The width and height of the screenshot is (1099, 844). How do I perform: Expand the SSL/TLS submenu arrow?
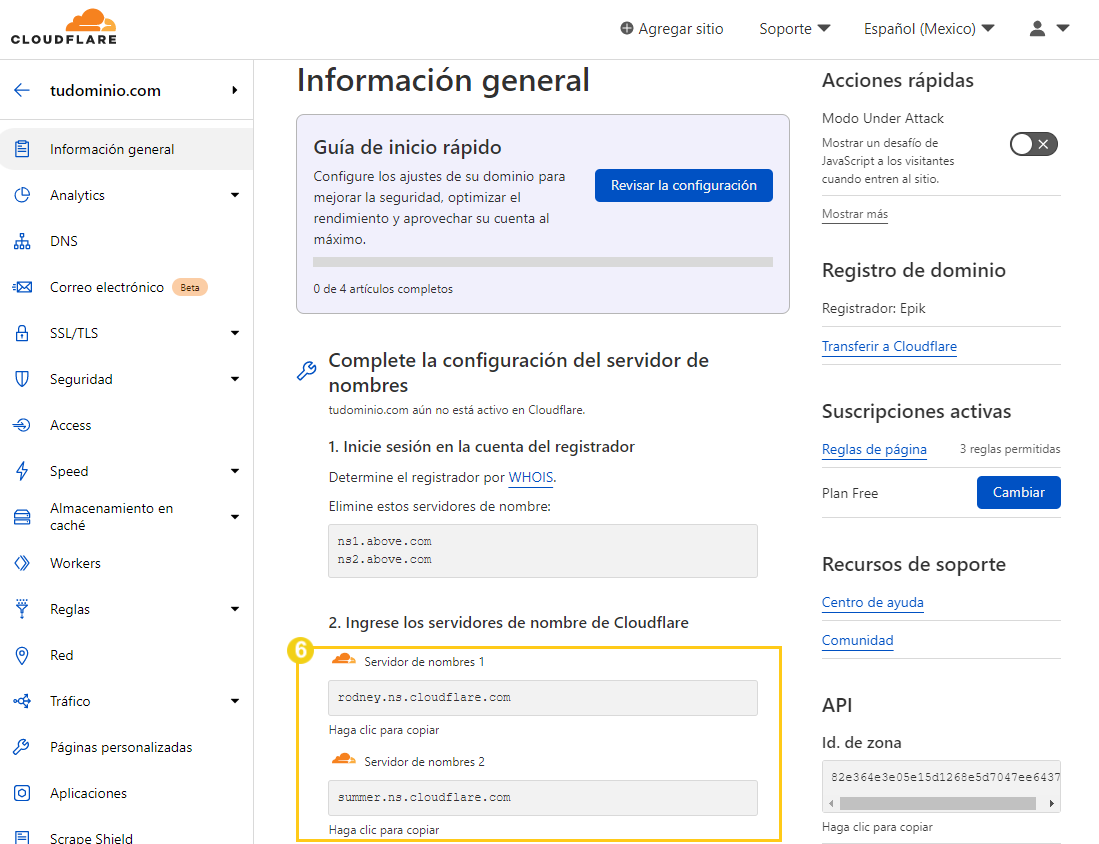point(235,333)
